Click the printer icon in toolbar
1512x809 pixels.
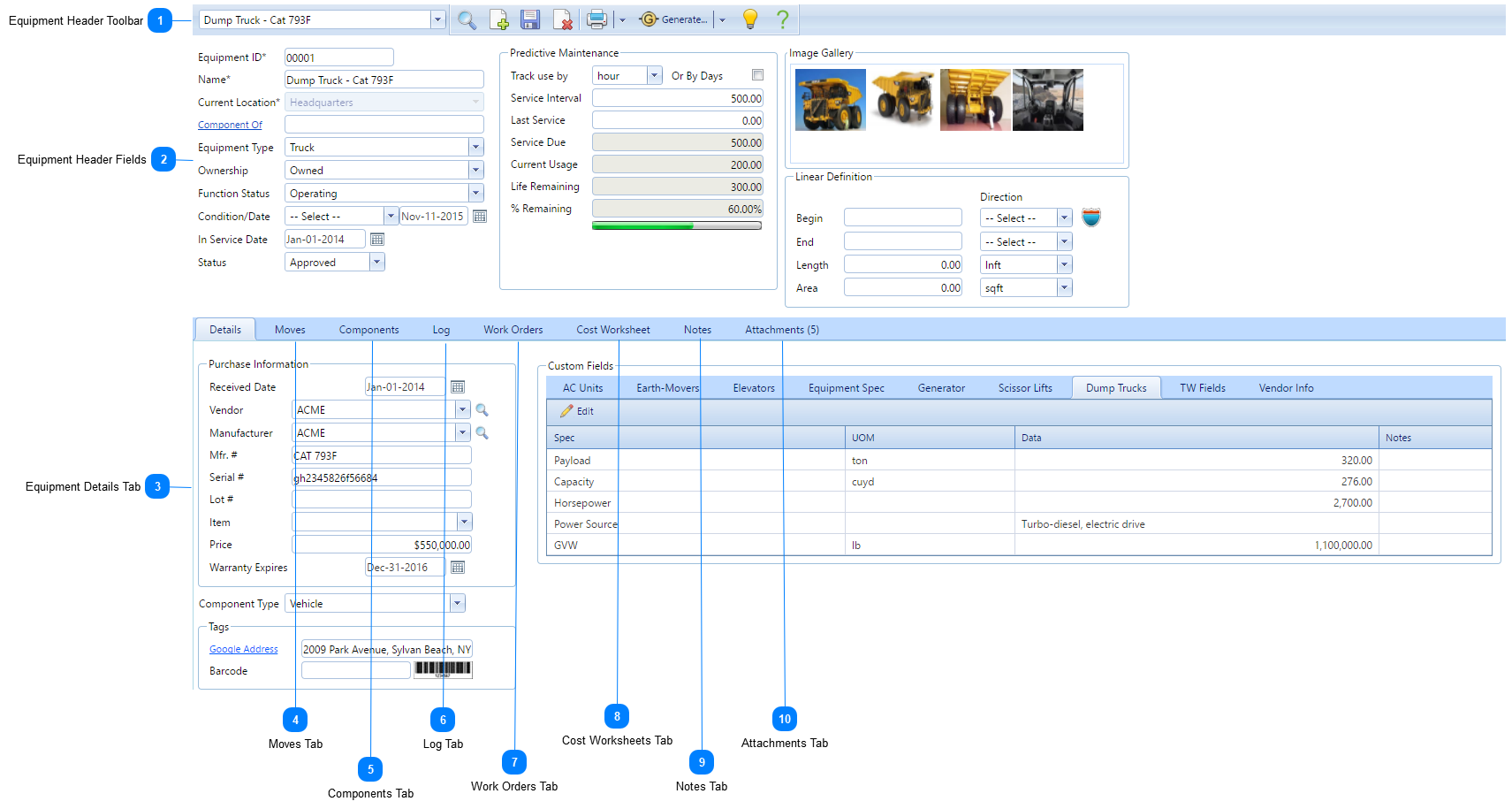[597, 19]
